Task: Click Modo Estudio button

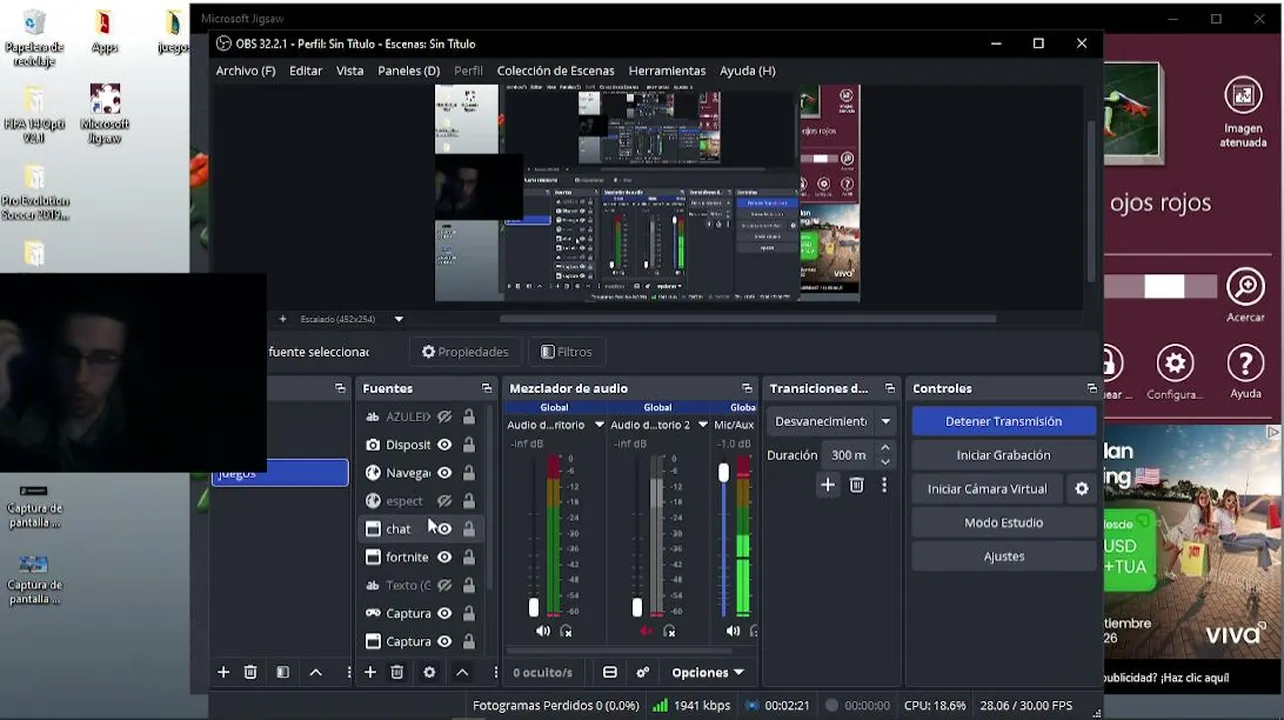Action: pos(1004,523)
